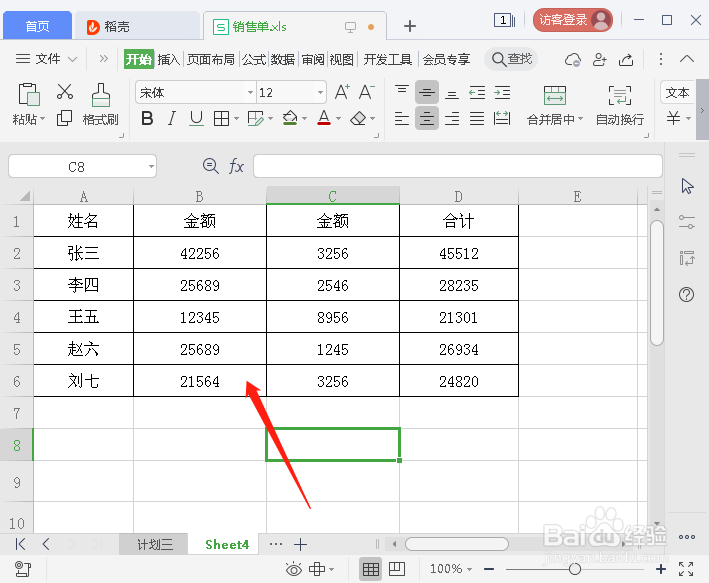The width and height of the screenshot is (709, 583).
Task: Click the Paste clipboard icon
Action: click(29, 94)
